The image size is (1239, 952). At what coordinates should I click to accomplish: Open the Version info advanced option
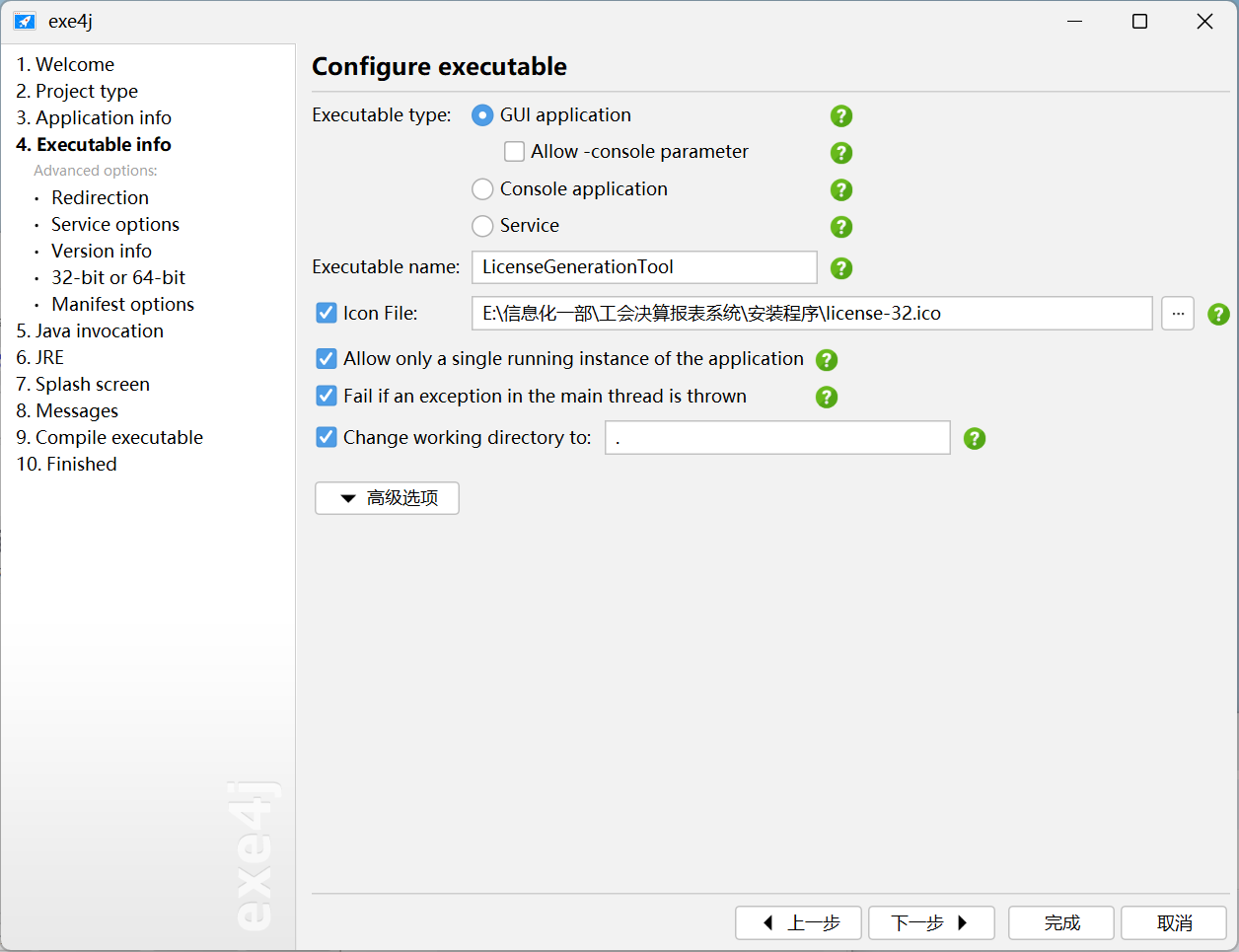click(101, 251)
